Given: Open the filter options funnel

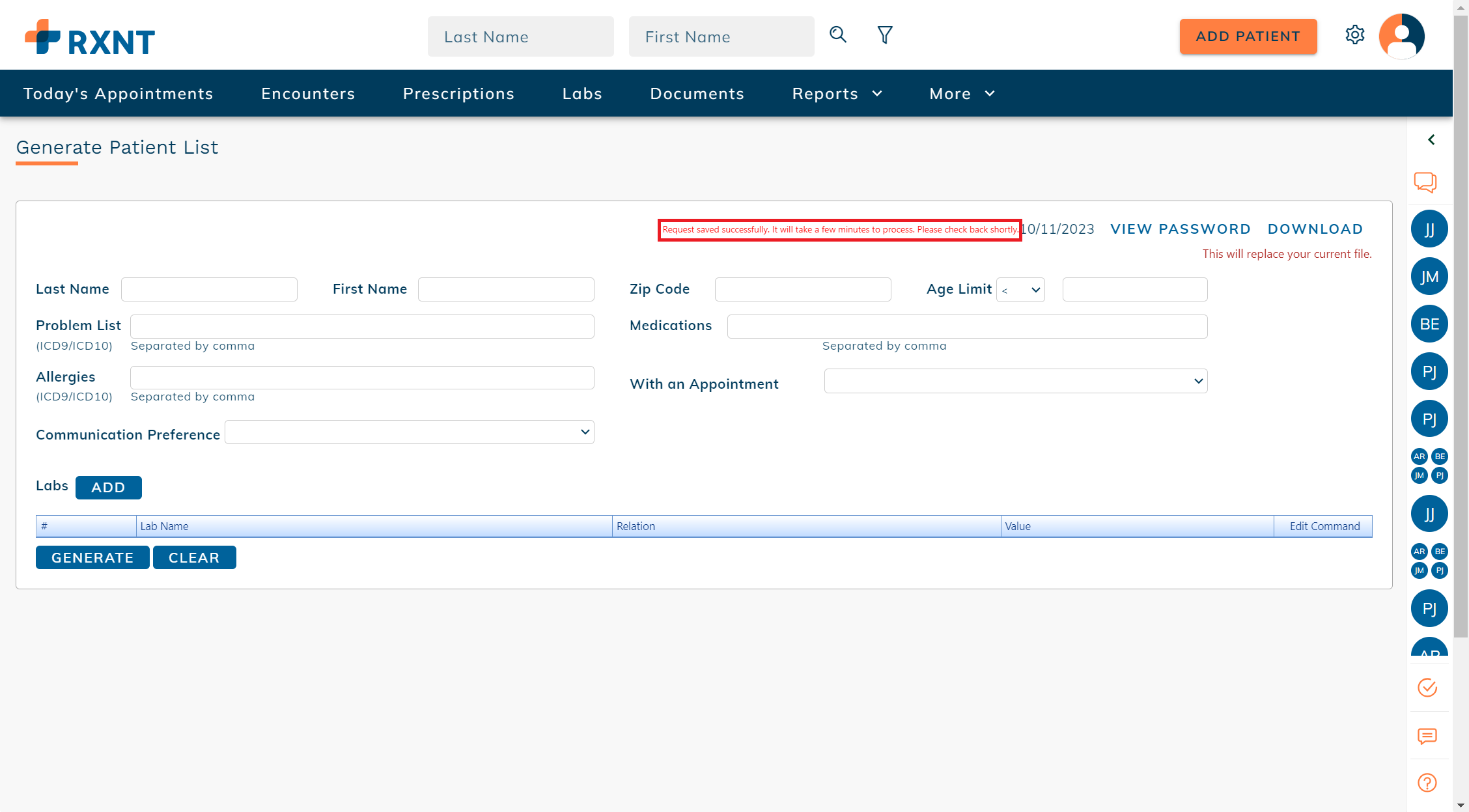Looking at the screenshot, I should coord(884,35).
